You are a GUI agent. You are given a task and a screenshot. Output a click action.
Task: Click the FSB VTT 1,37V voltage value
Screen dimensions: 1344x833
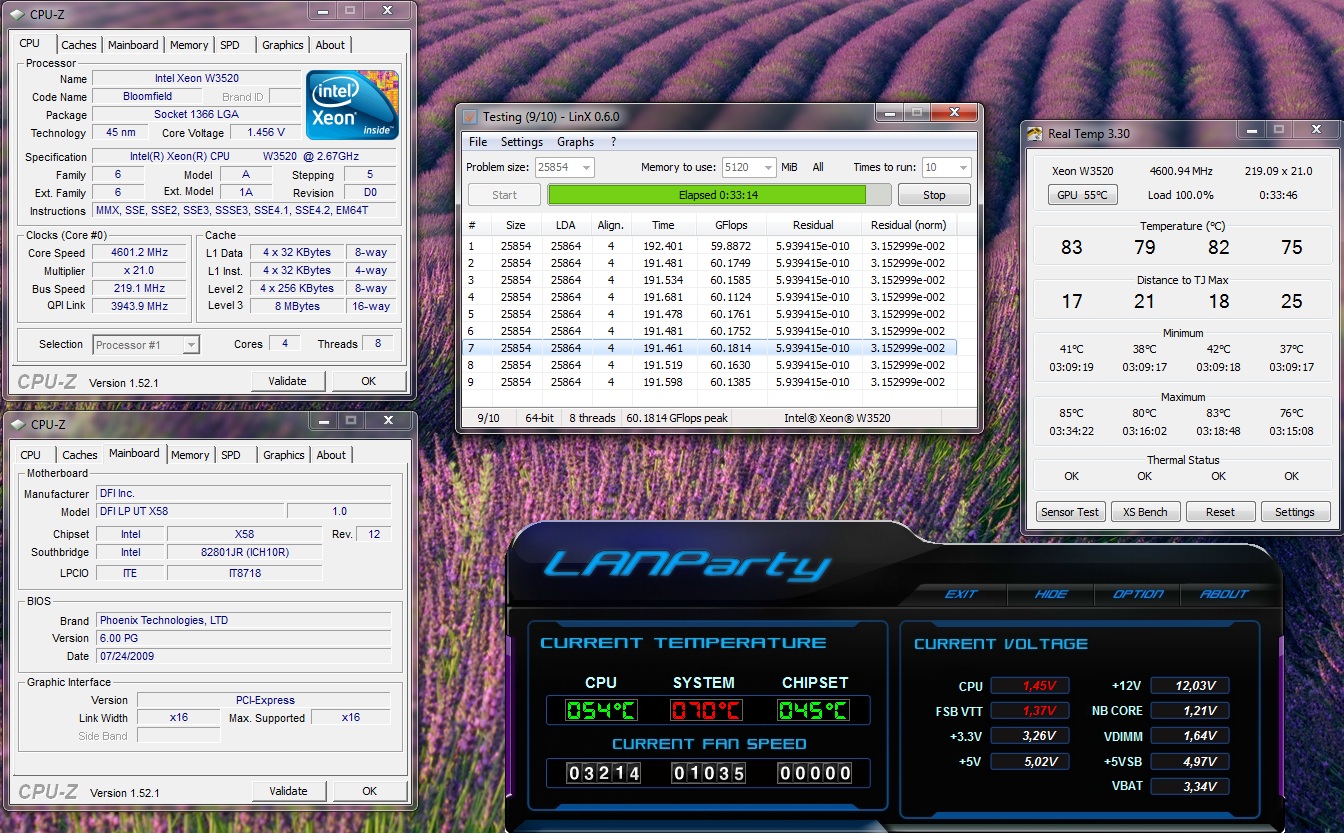(x=1029, y=711)
